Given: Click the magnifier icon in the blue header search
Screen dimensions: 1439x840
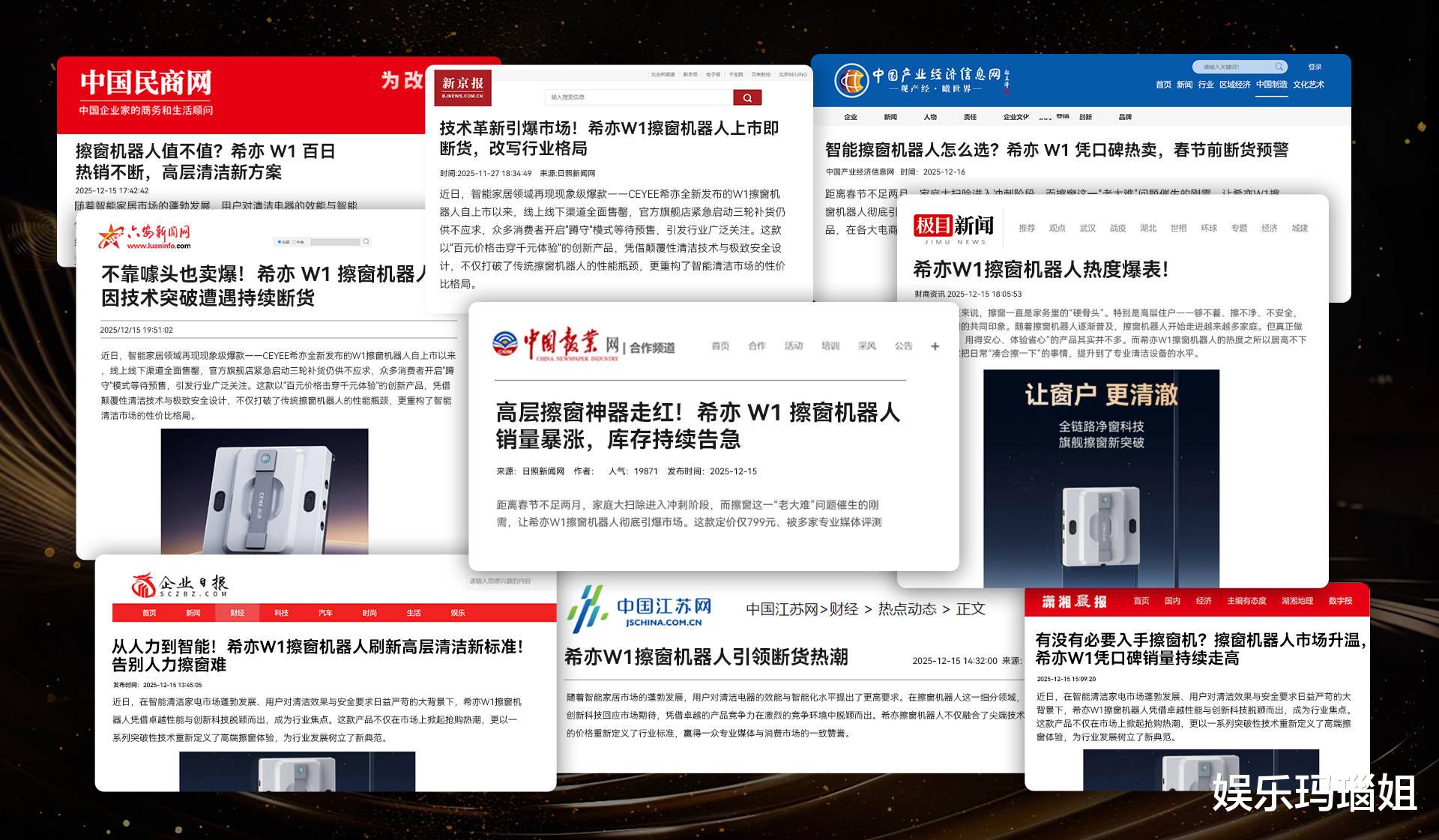Looking at the screenshot, I should point(1279,67).
